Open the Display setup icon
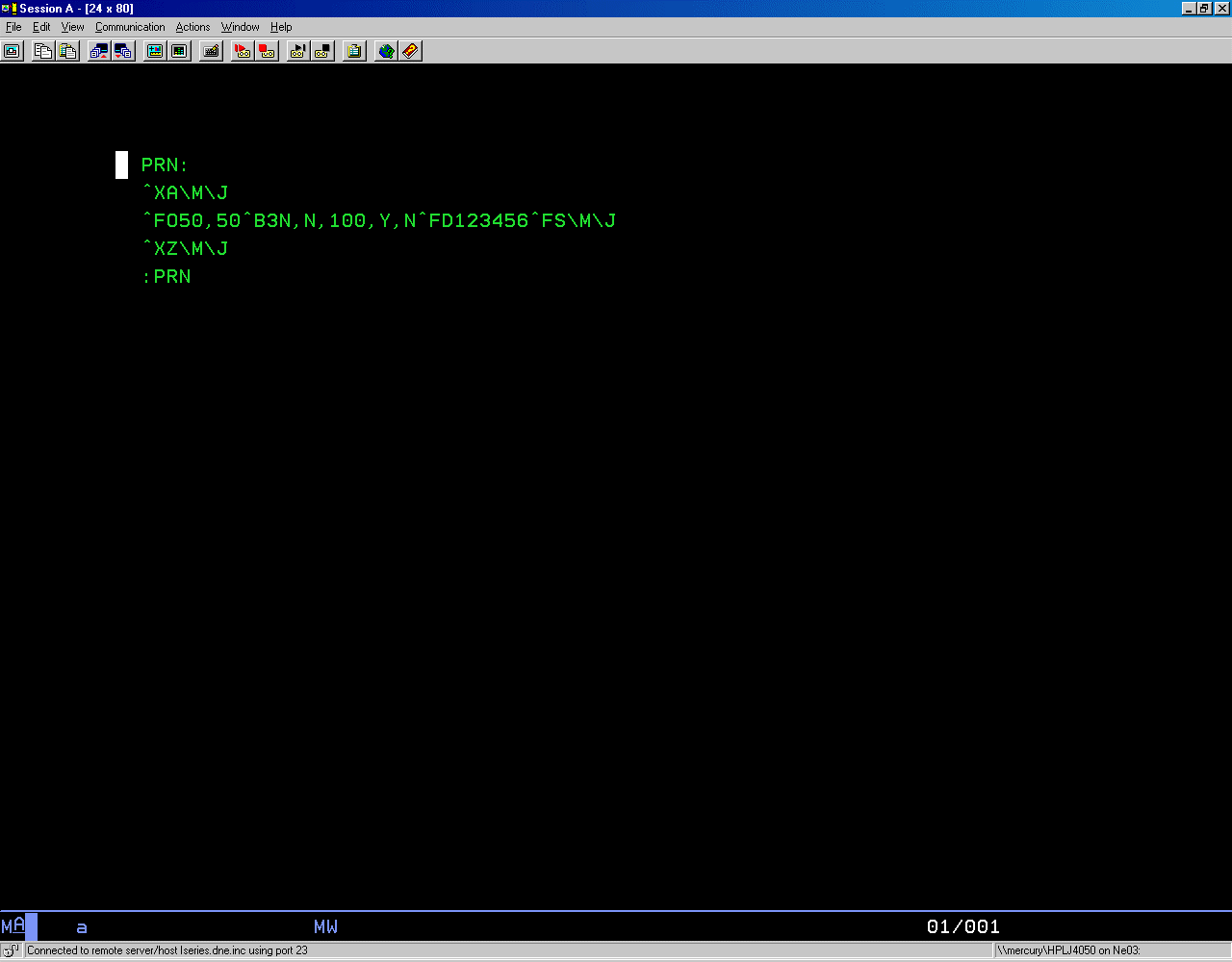The image size is (1232, 962). (154, 51)
